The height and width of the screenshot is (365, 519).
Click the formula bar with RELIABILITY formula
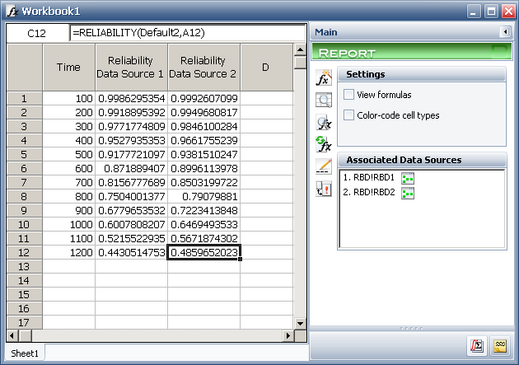click(188, 33)
